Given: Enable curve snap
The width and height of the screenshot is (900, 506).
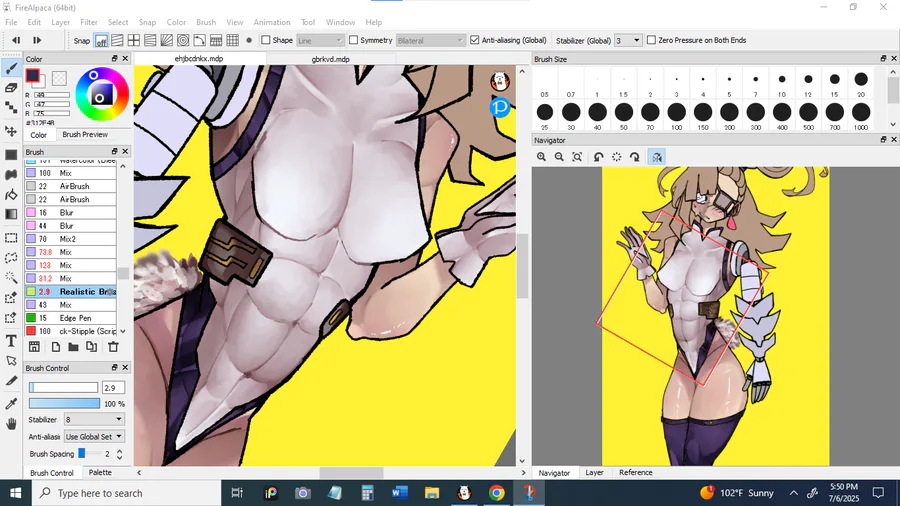Looking at the screenshot, I should (199, 40).
